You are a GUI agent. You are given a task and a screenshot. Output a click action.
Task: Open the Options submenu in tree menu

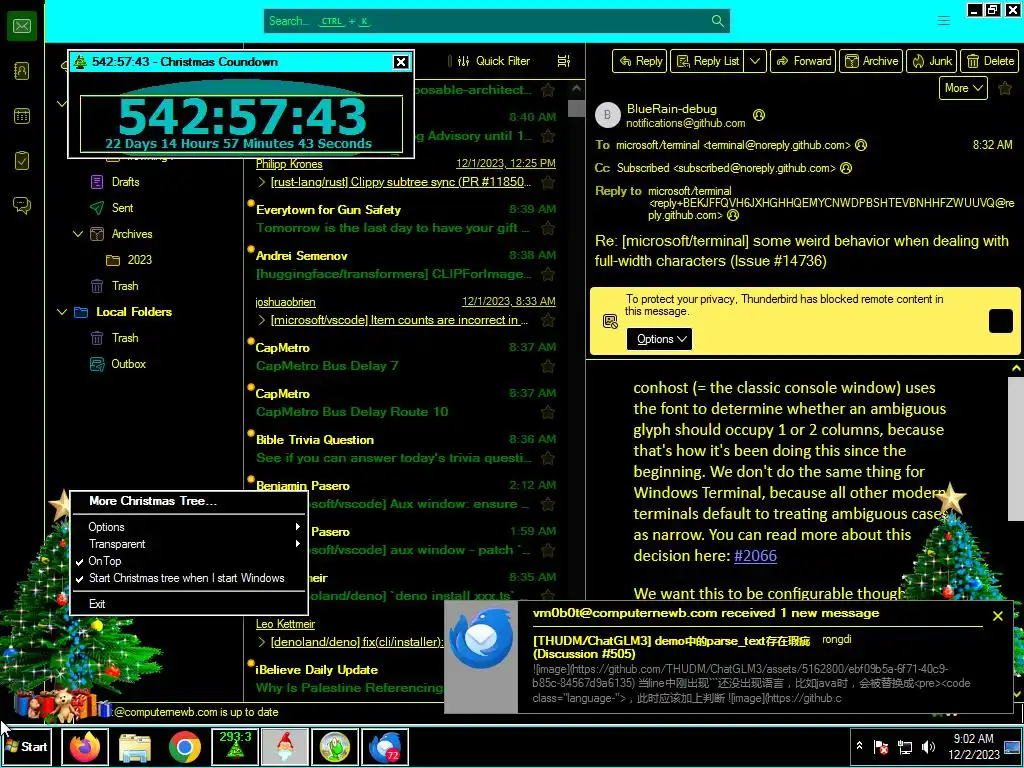(188, 527)
